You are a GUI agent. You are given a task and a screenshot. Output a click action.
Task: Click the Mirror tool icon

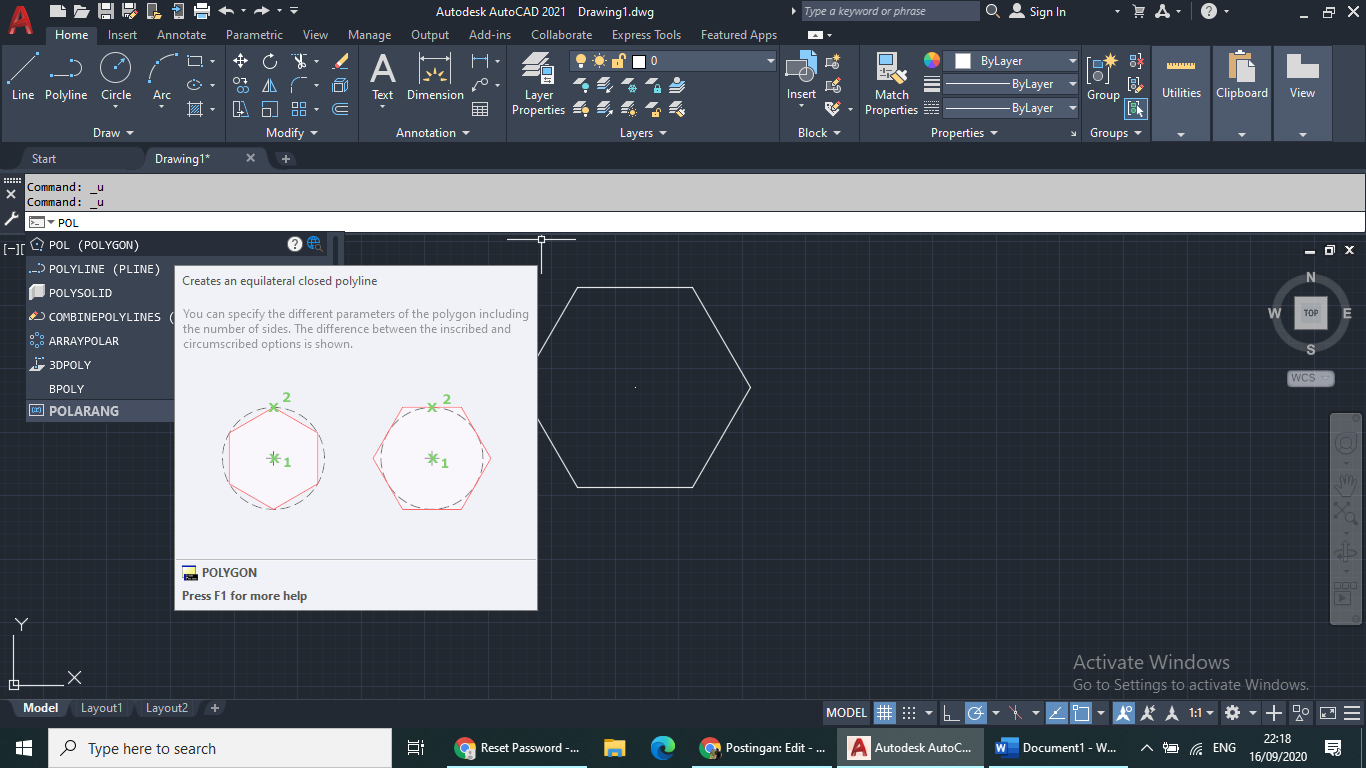[x=270, y=85]
